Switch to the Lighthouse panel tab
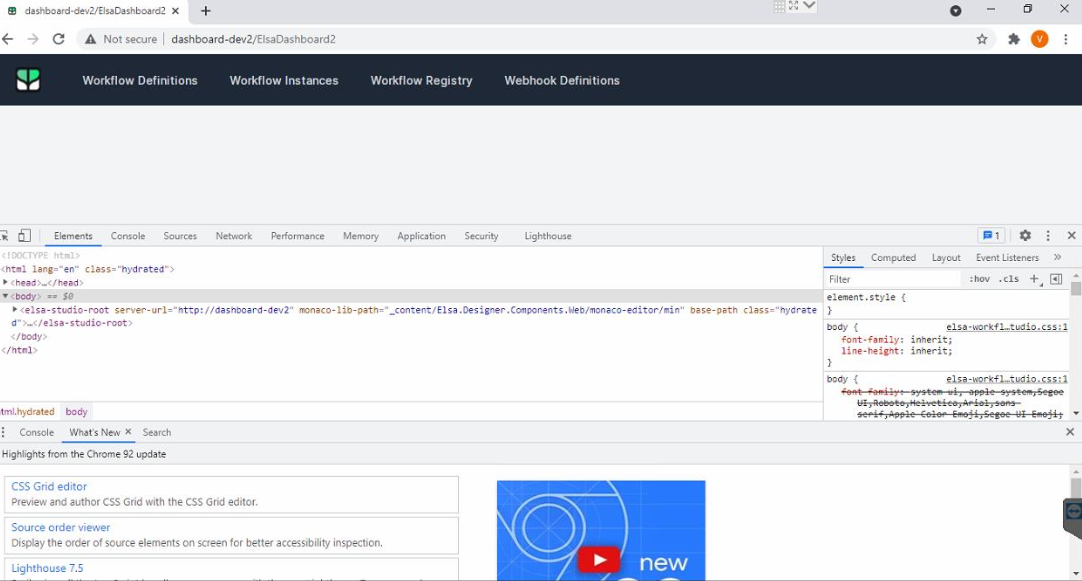 [x=548, y=236]
